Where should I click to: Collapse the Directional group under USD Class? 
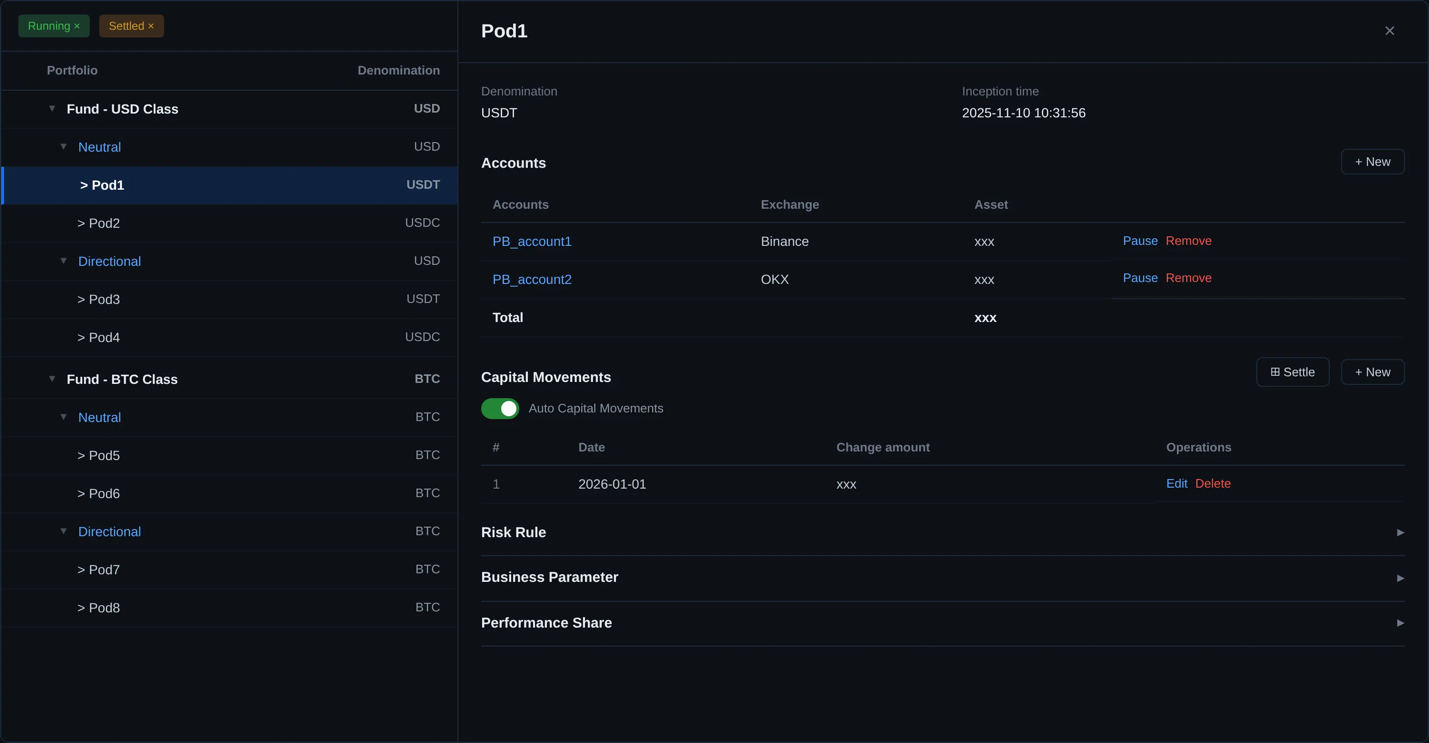(64, 261)
